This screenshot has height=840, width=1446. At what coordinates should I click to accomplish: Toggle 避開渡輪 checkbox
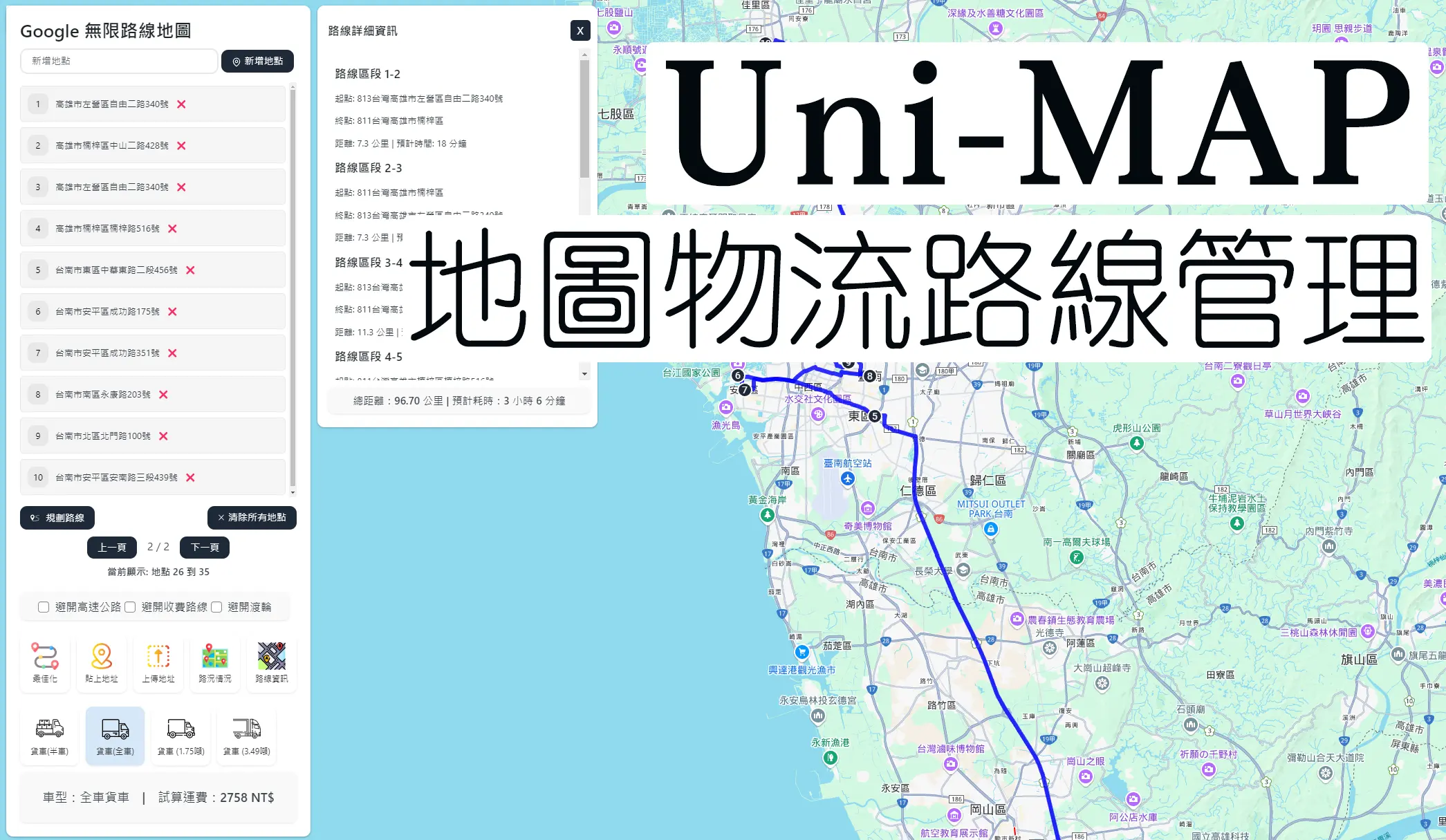click(217, 606)
